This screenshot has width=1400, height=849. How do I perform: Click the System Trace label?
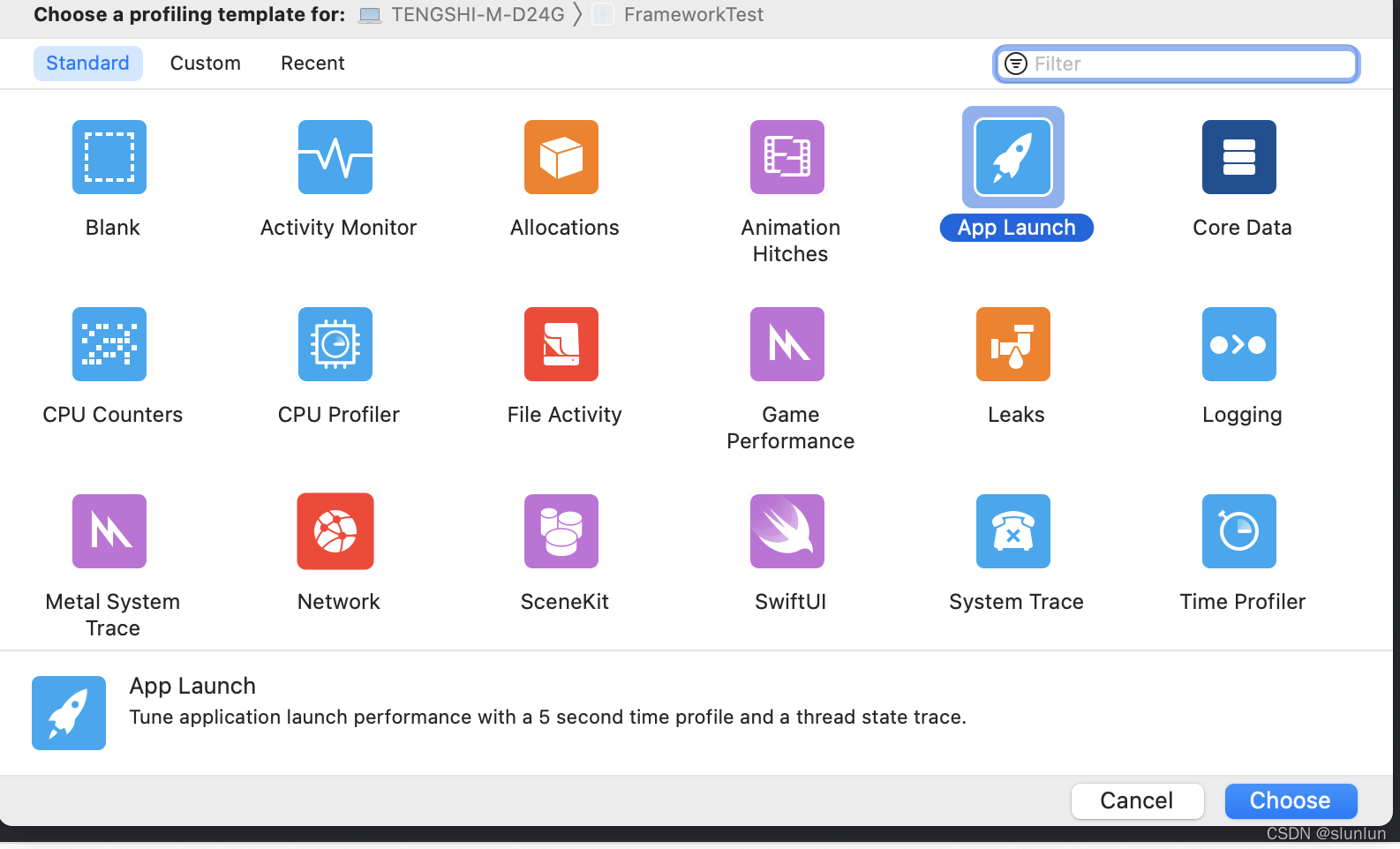tap(1016, 602)
